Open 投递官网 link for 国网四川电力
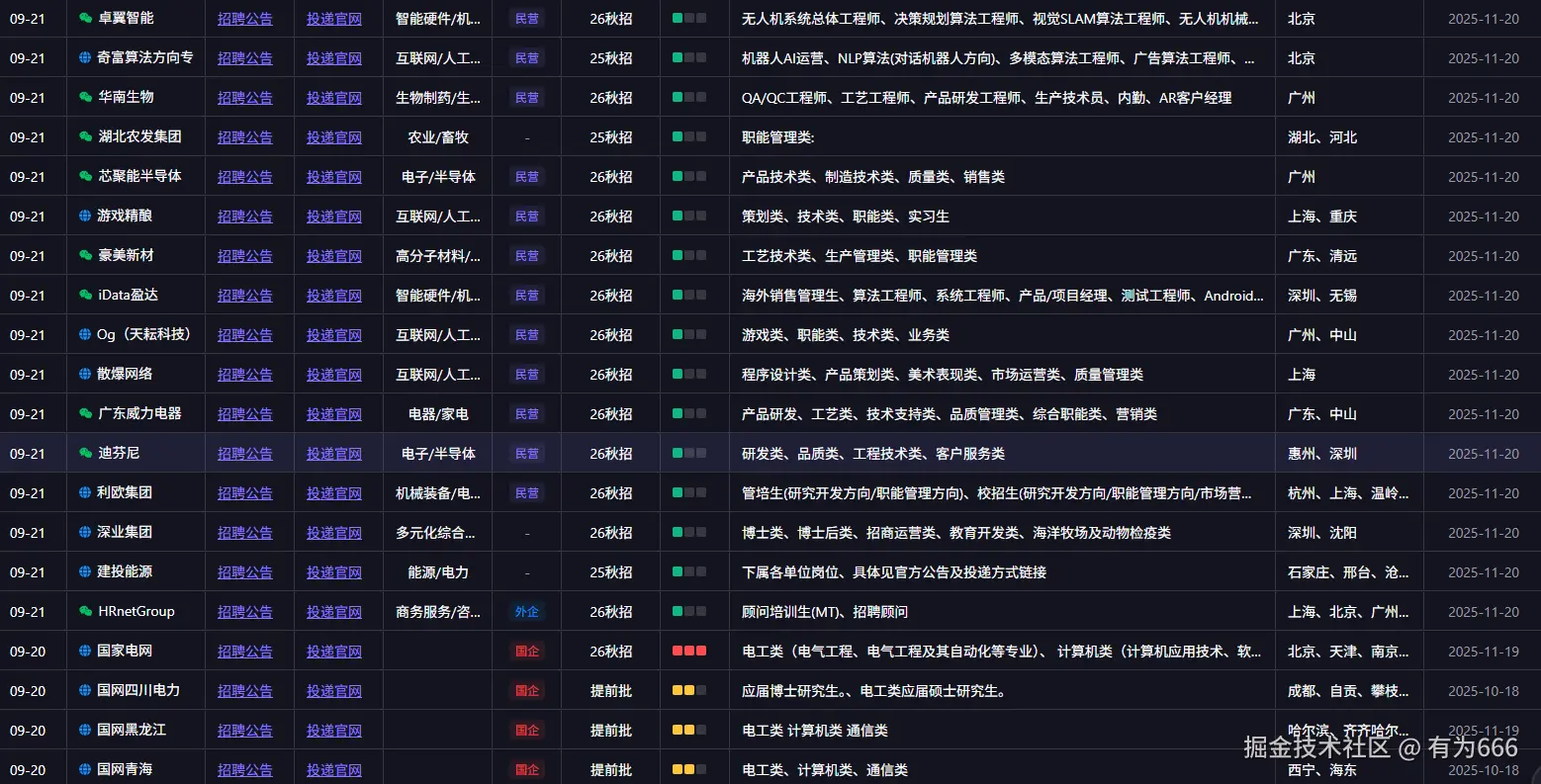 [x=334, y=691]
